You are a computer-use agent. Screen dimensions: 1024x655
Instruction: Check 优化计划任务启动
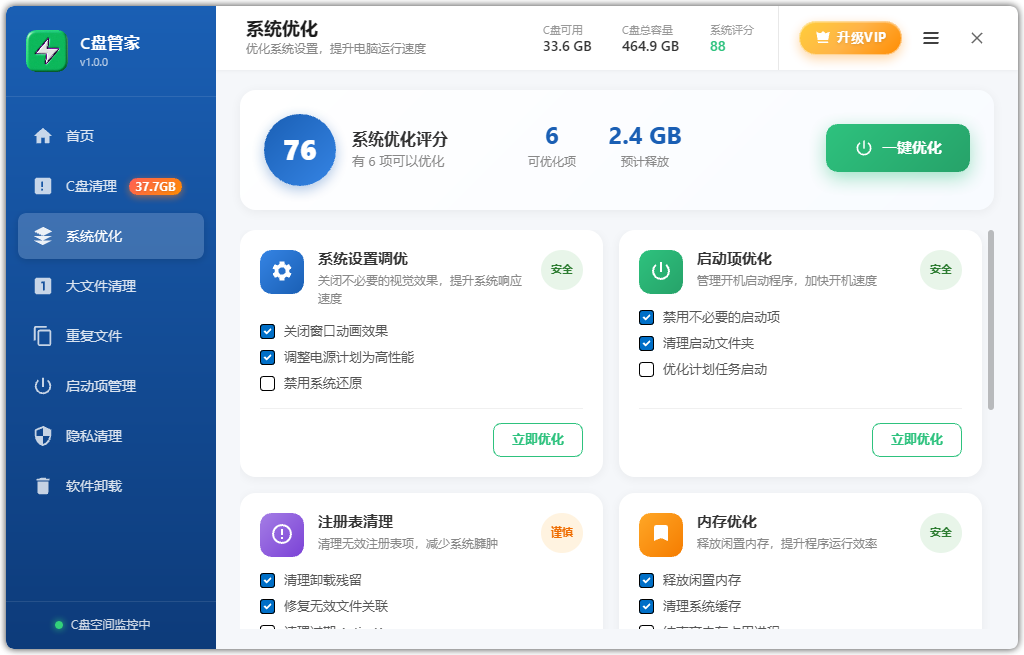647,370
